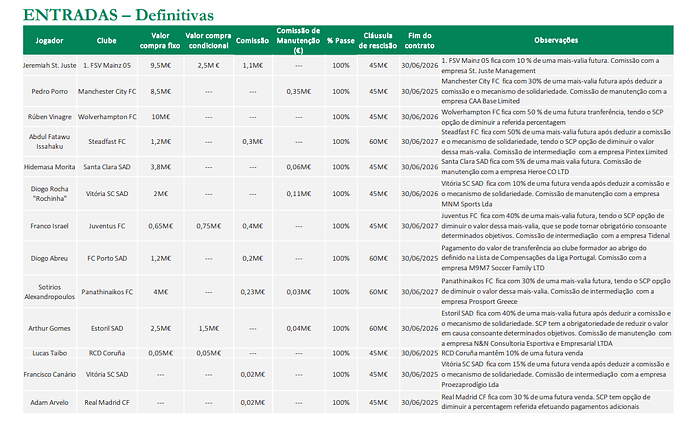
Task: Select player name 'Lucas Taibo'
Action: (49, 353)
